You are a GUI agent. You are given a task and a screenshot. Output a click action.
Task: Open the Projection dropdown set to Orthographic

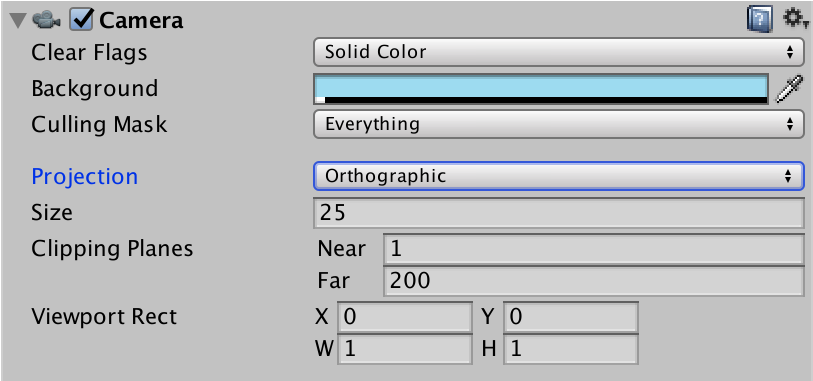559,176
